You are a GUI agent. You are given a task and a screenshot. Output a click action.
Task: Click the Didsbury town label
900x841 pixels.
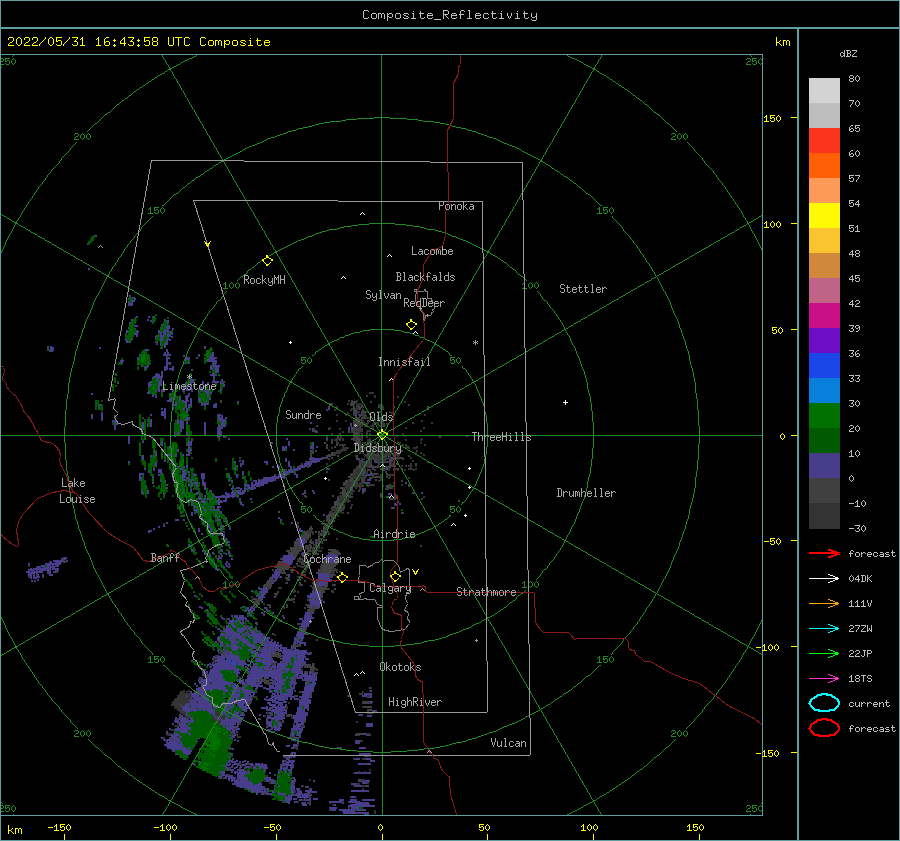[377, 448]
